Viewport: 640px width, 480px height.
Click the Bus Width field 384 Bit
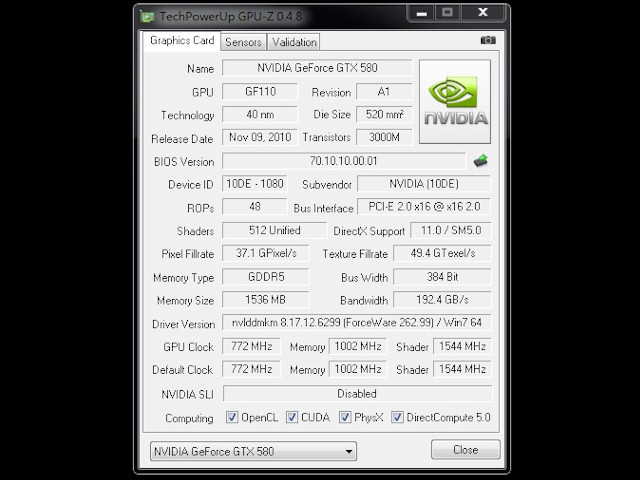tap(442, 277)
